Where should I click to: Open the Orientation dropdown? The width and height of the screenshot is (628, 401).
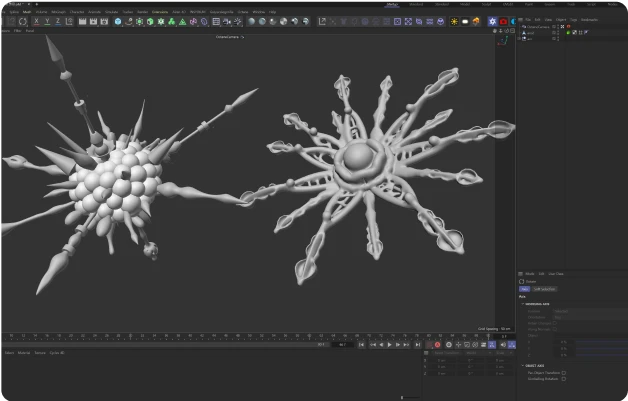point(590,317)
